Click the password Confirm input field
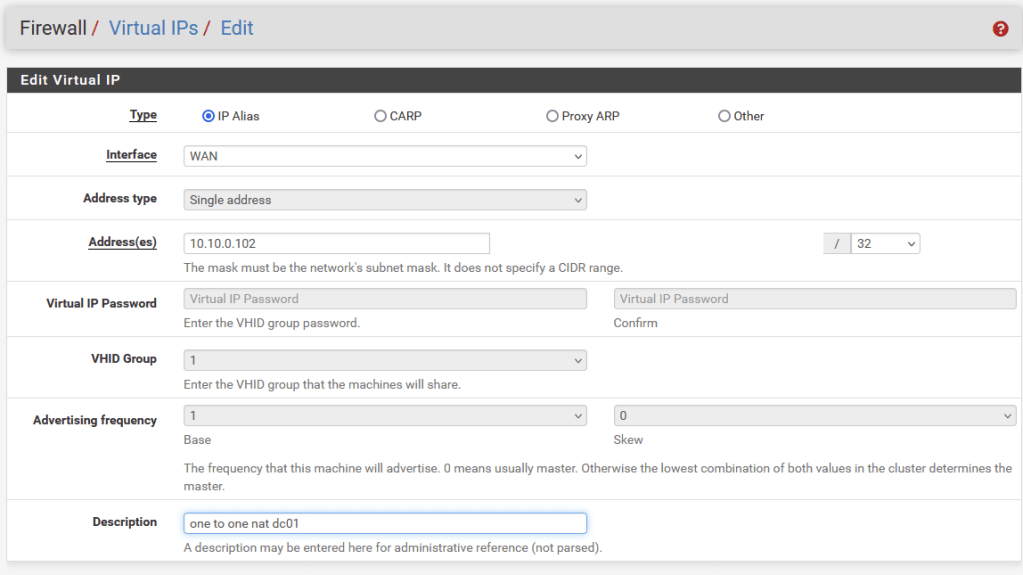 click(814, 298)
